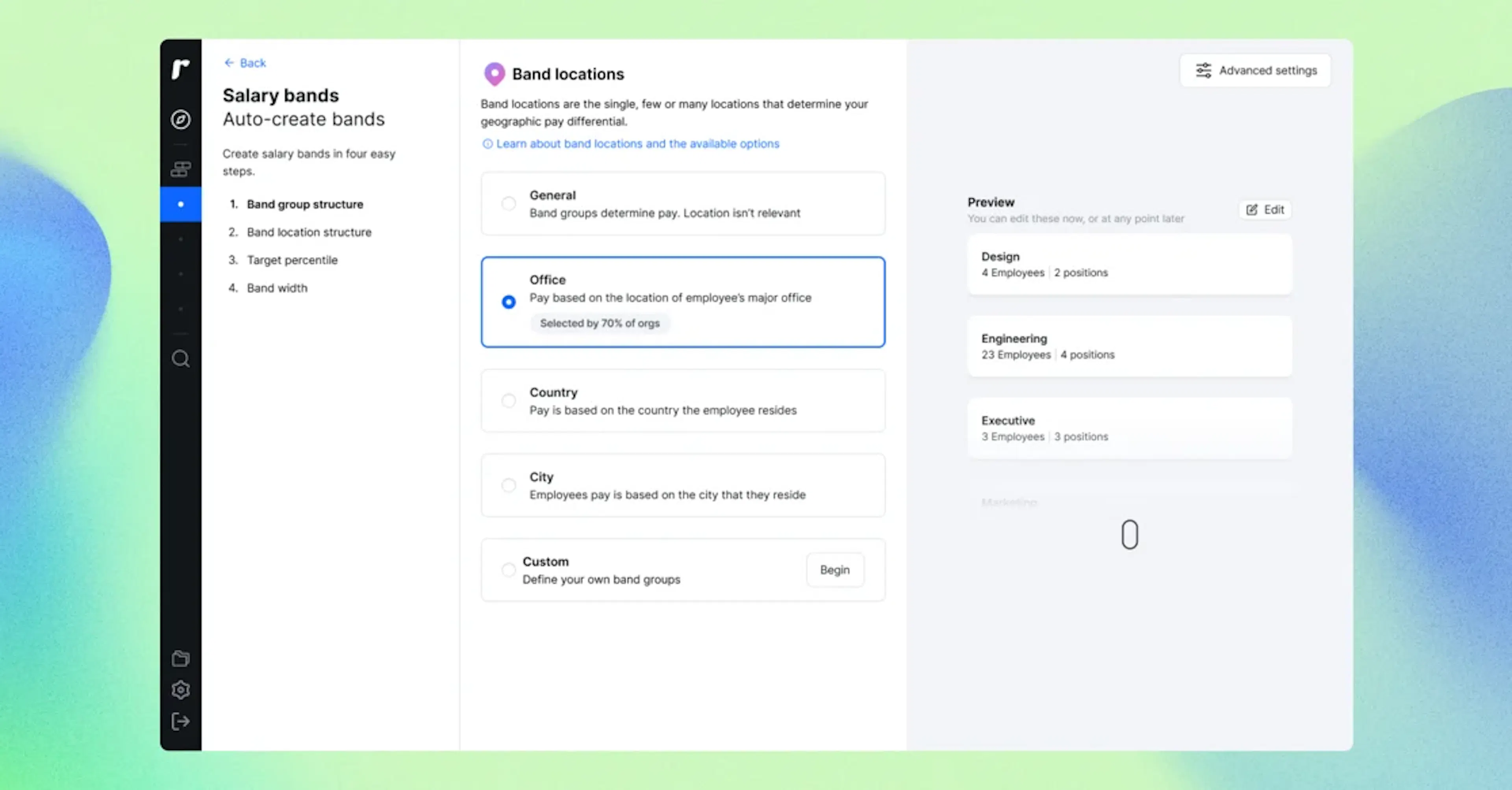Select the Custom radio option
This screenshot has height=790, width=1512.
(x=508, y=570)
